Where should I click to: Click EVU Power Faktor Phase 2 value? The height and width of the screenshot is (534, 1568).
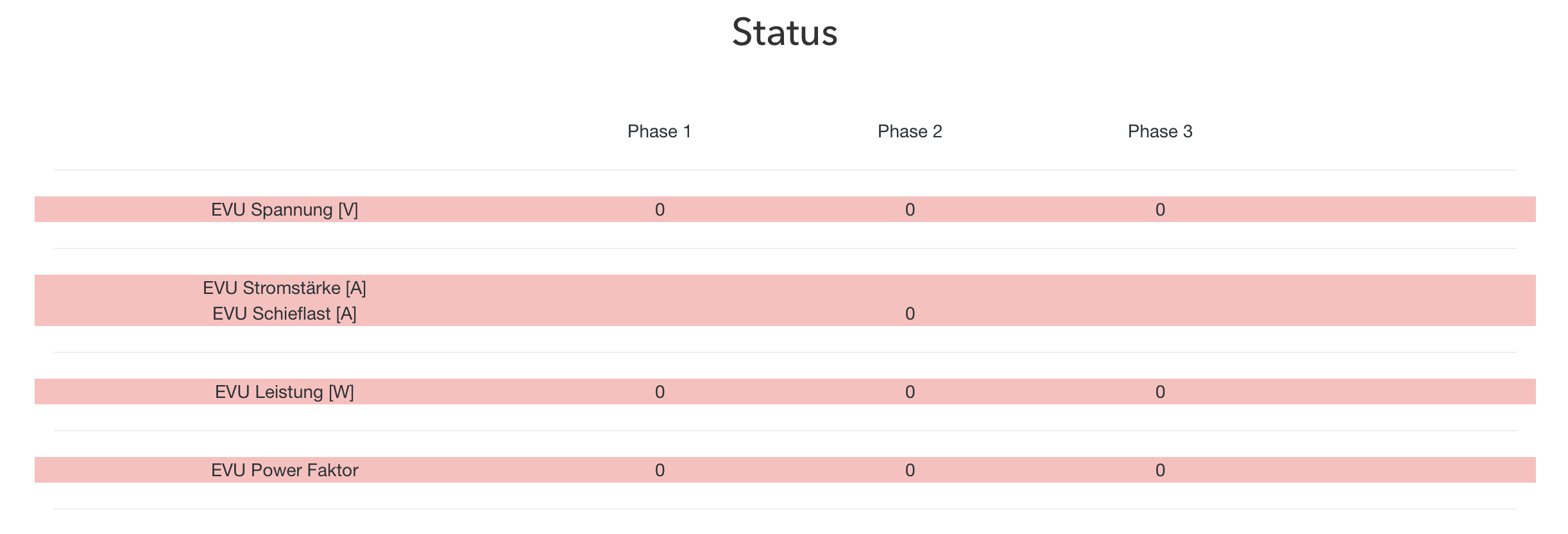(x=910, y=470)
